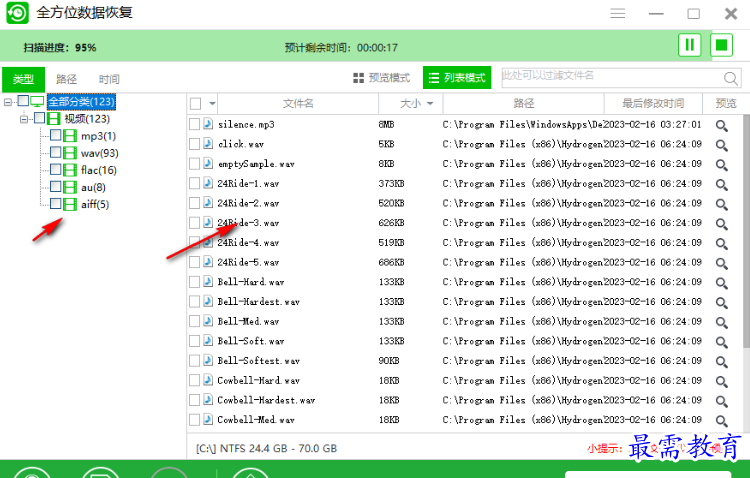Check the box for click.wav
750x478 pixels.
(x=194, y=144)
